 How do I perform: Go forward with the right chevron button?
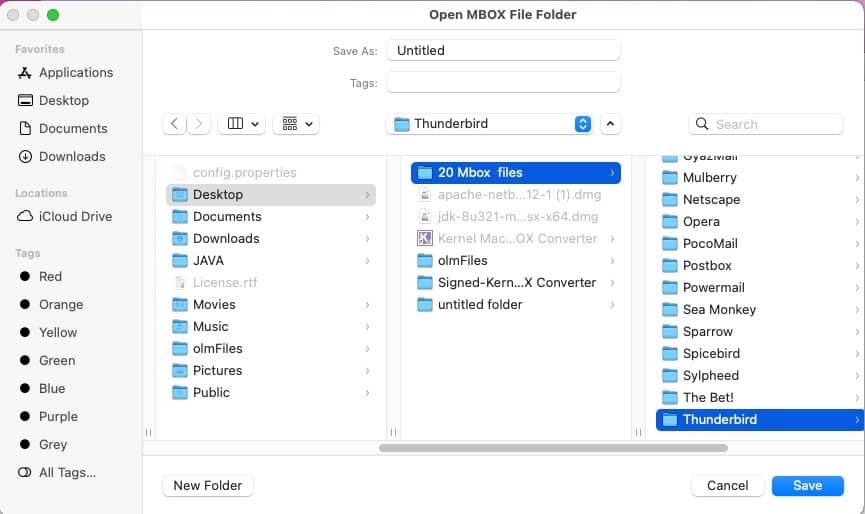[199, 124]
